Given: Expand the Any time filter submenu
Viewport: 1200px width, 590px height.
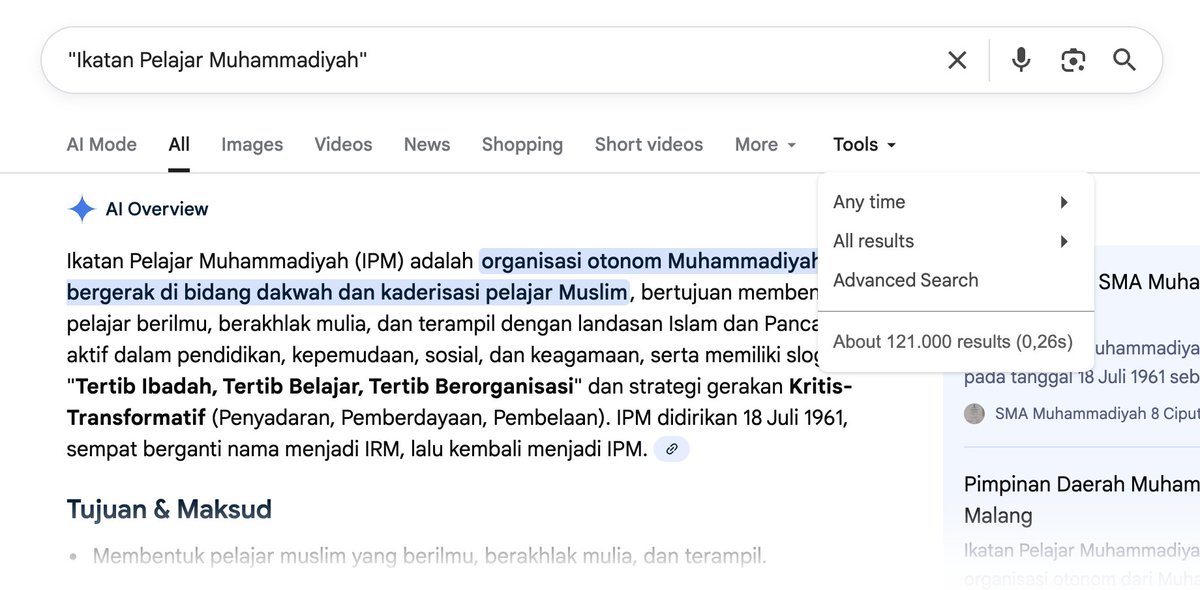Looking at the screenshot, I should click(956, 202).
